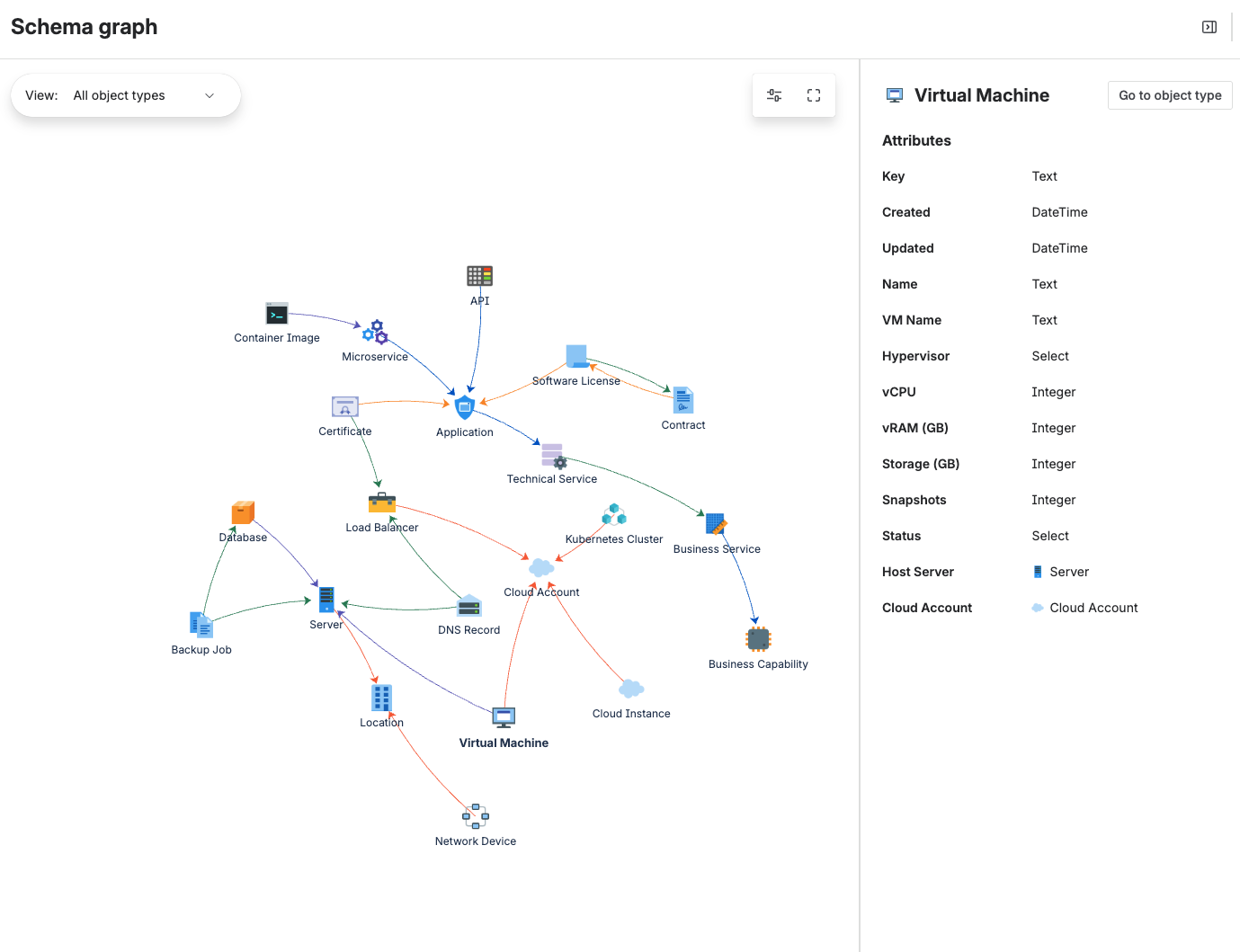The image size is (1240, 952).
Task: Select the DNS Record node icon
Action: [x=468, y=605]
